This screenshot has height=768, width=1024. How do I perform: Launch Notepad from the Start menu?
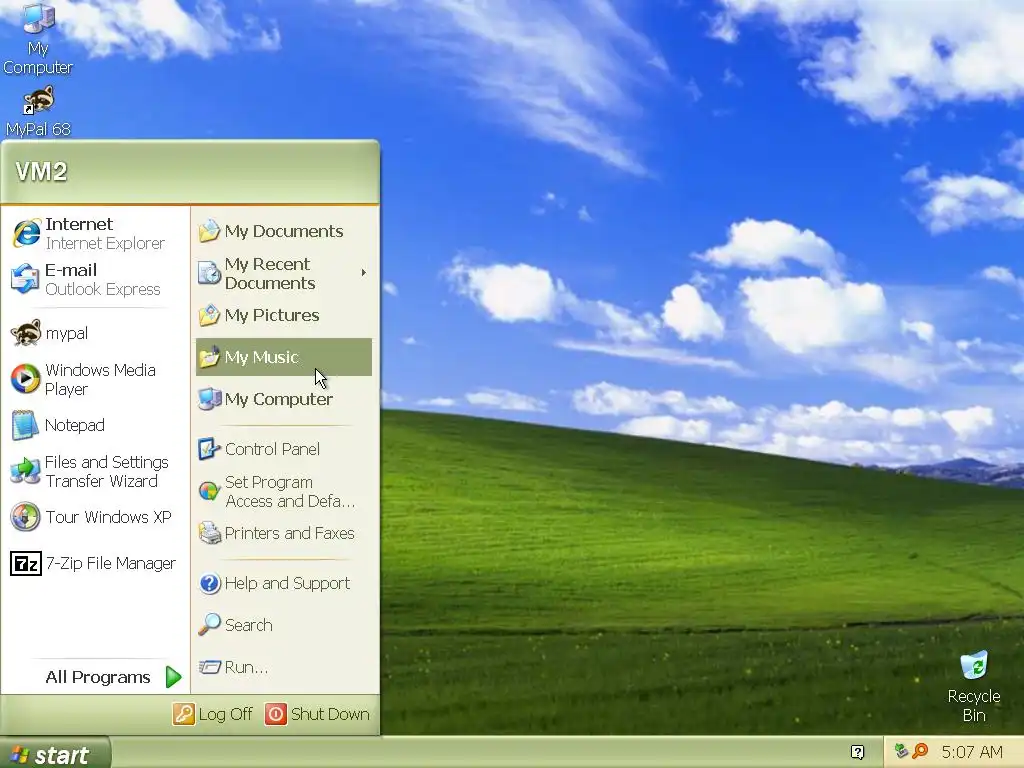95,425
